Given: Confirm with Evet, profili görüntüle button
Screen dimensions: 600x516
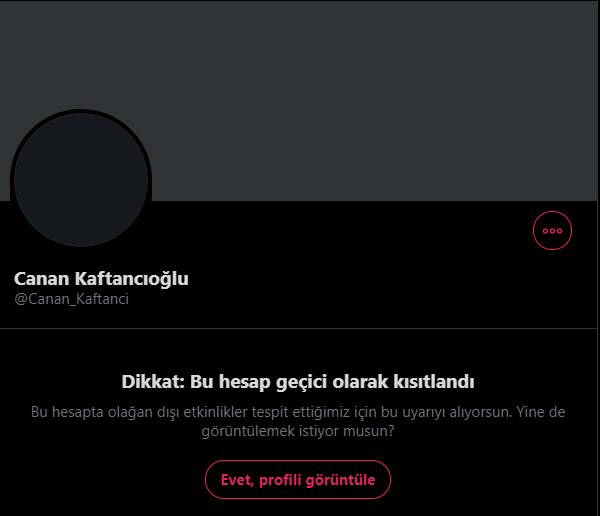Looking at the screenshot, I should pyautogui.click(x=298, y=480).
